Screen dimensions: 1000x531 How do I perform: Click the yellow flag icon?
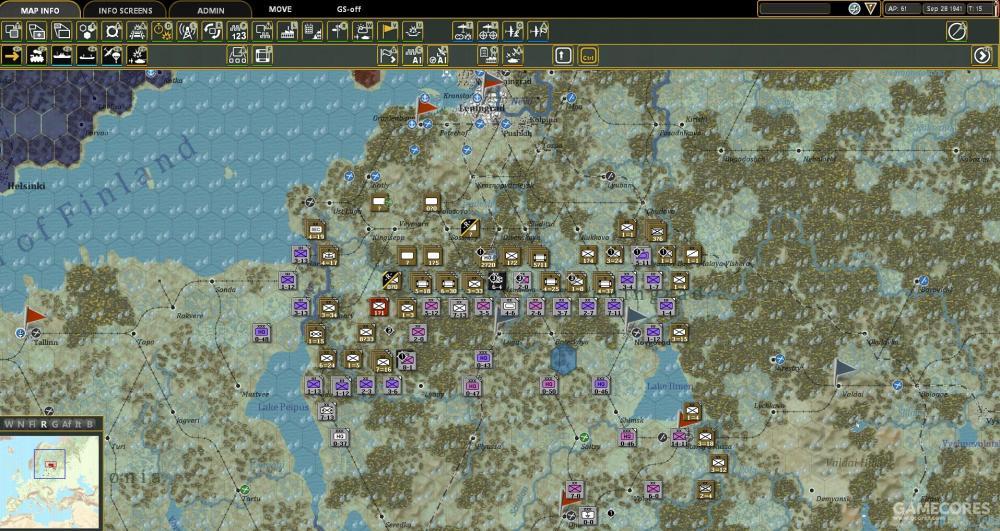tap(388, 31)
